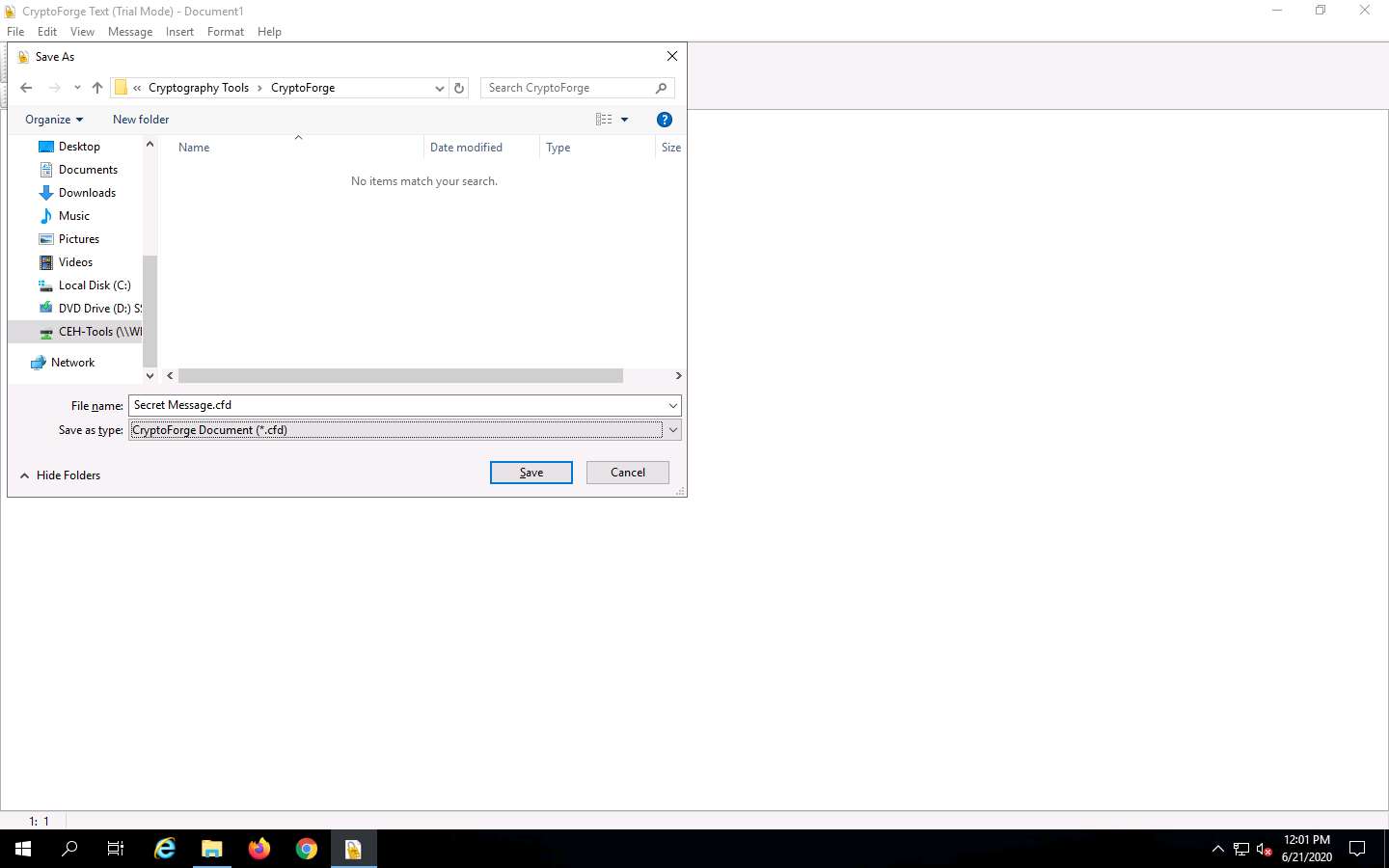Open the Help question mark icon
1389x868 pixels.
(665, 120)
